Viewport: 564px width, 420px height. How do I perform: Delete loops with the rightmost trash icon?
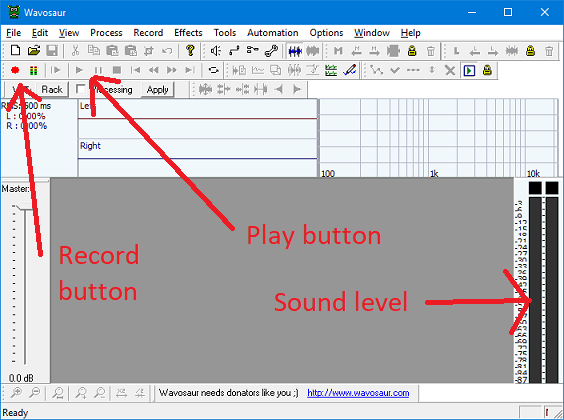coord(549,51)
